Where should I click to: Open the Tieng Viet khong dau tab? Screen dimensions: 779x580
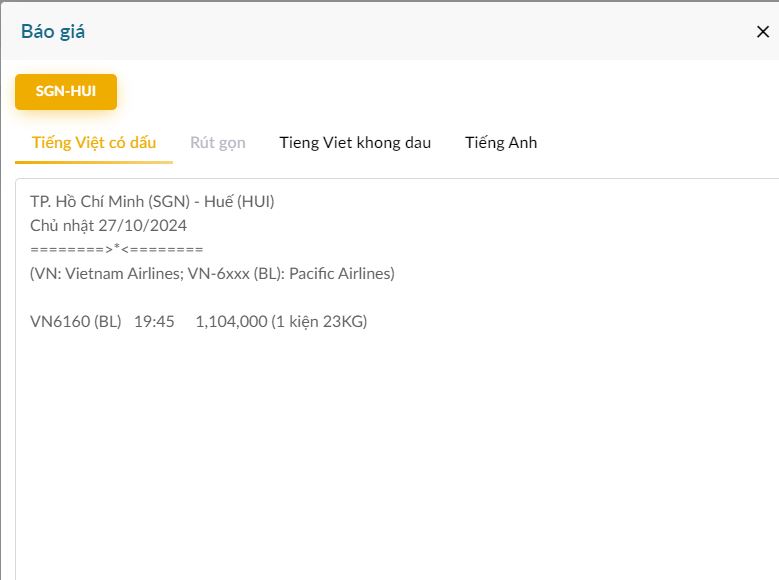(x=355, y=142)
